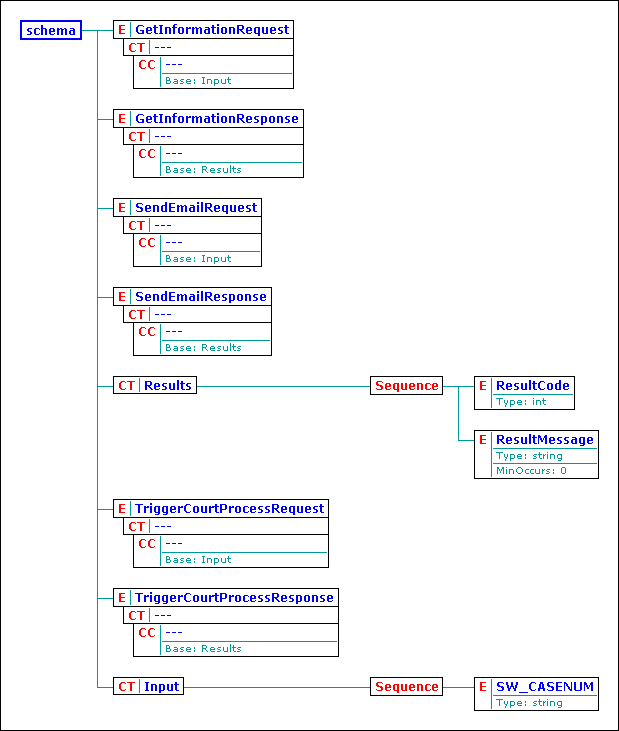Click the CT icon beside Input
This screenshot has height=731, width=619.
126,686
